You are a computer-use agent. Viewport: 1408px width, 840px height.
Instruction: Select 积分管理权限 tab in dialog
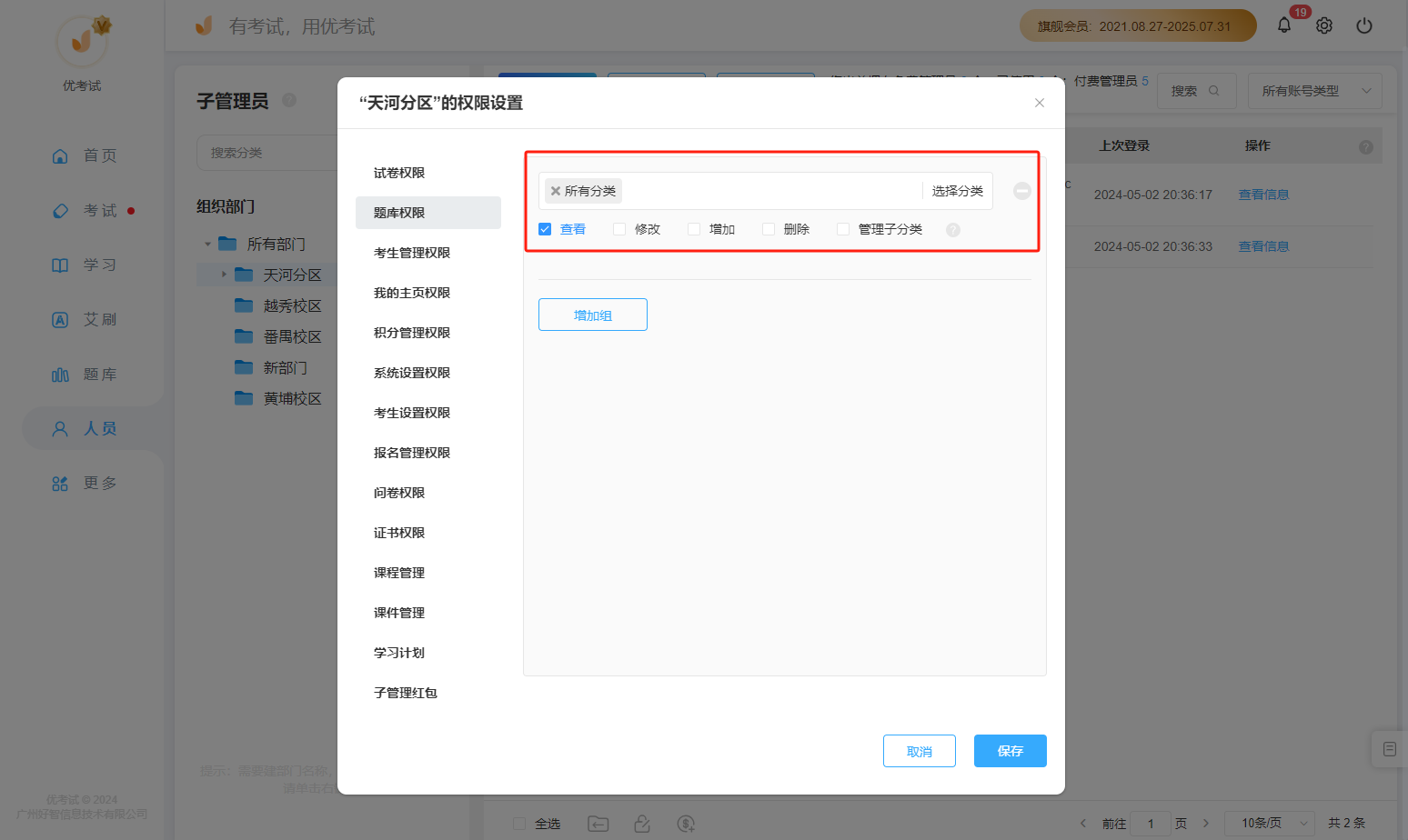point(428,333)
